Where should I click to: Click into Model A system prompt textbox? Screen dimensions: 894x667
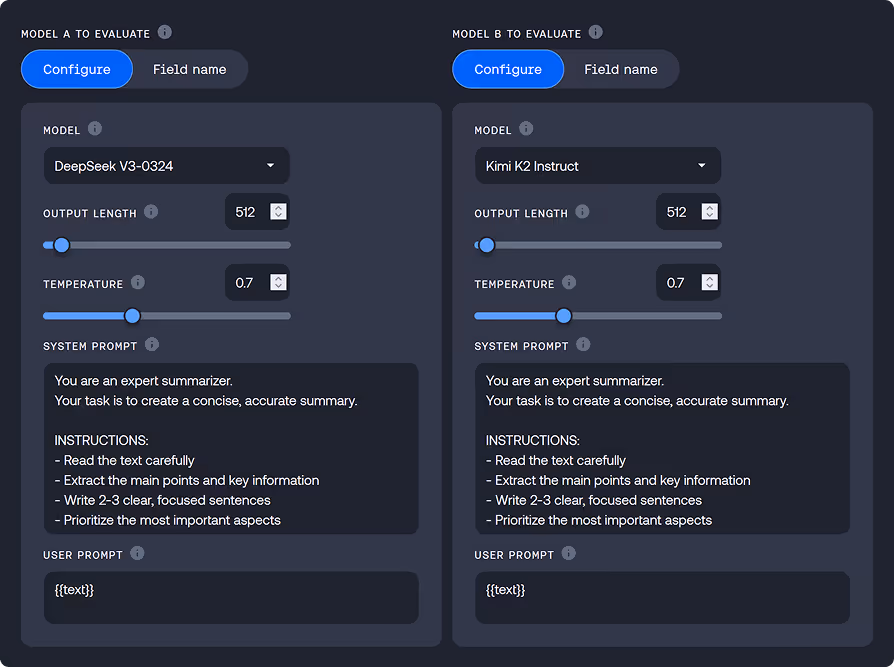(231, 449)
